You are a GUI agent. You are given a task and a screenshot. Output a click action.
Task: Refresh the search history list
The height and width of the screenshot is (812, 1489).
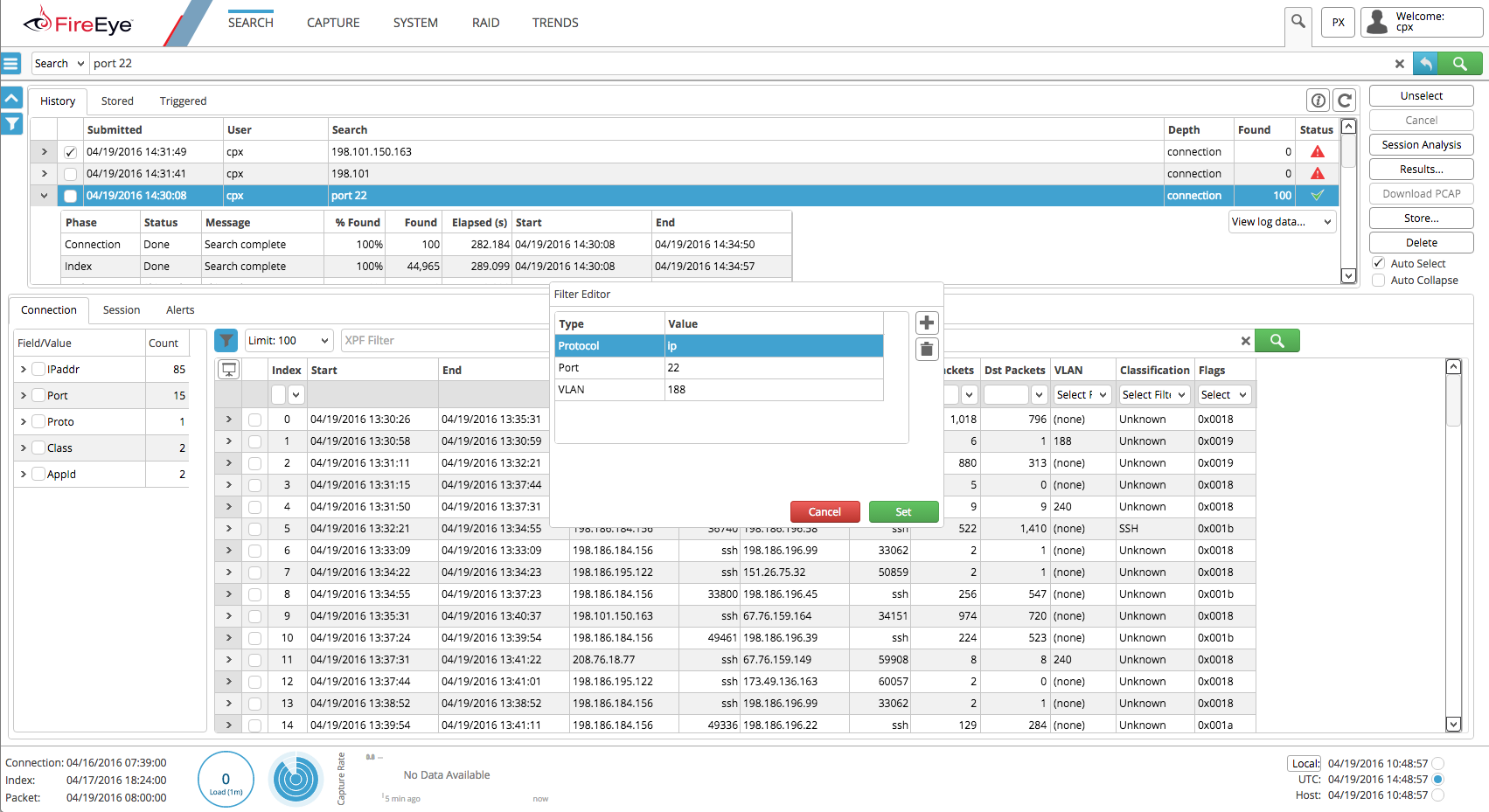click(1345, 101)
